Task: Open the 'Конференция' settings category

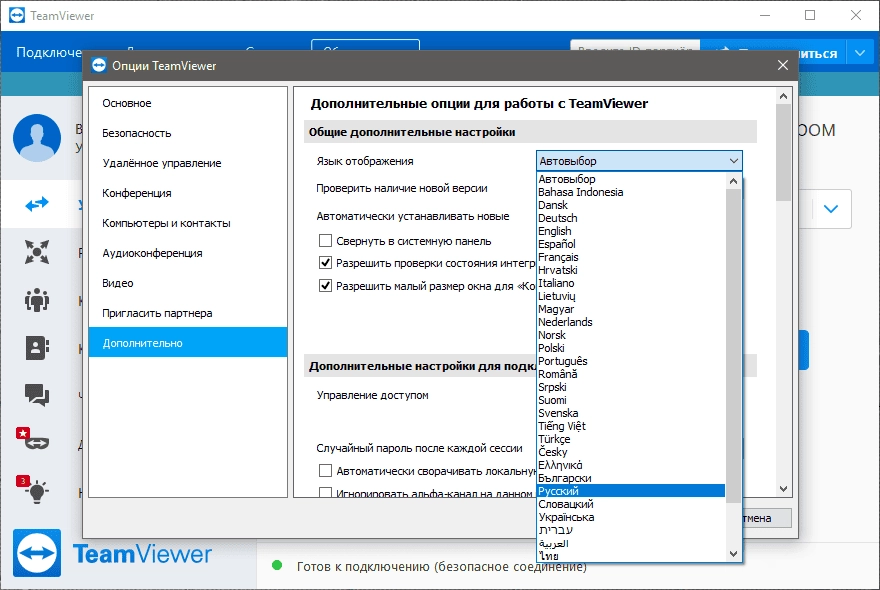Action: [x=188, y=193]
